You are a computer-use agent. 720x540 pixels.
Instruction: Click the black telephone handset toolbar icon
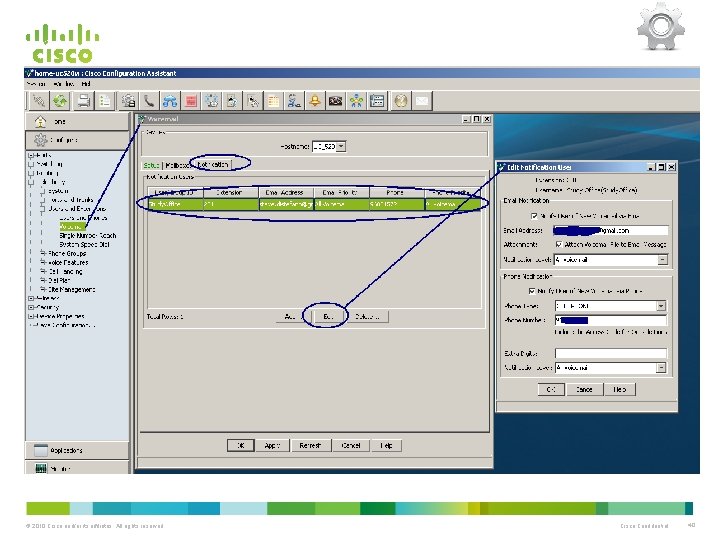point(149,101)
